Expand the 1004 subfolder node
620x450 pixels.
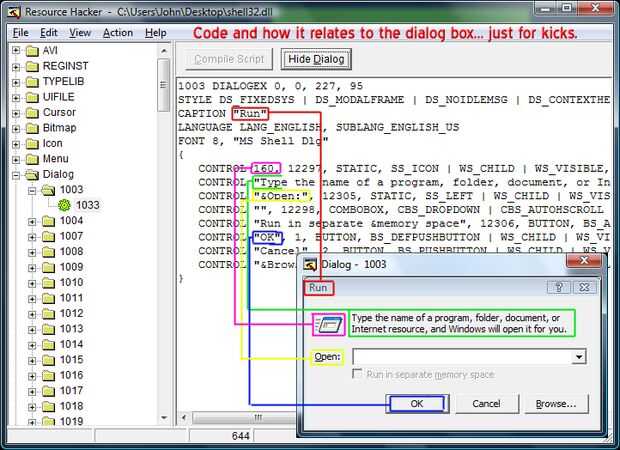32,221
